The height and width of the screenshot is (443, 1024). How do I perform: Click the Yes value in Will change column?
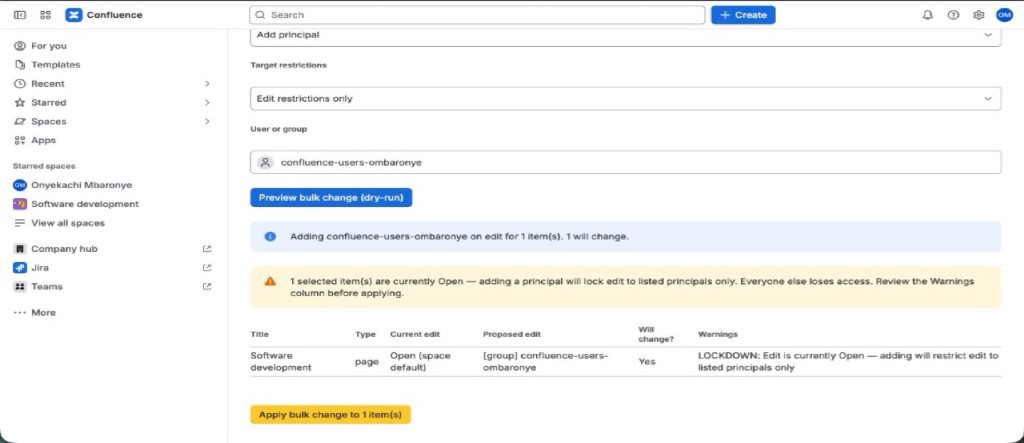pos(647,361)
